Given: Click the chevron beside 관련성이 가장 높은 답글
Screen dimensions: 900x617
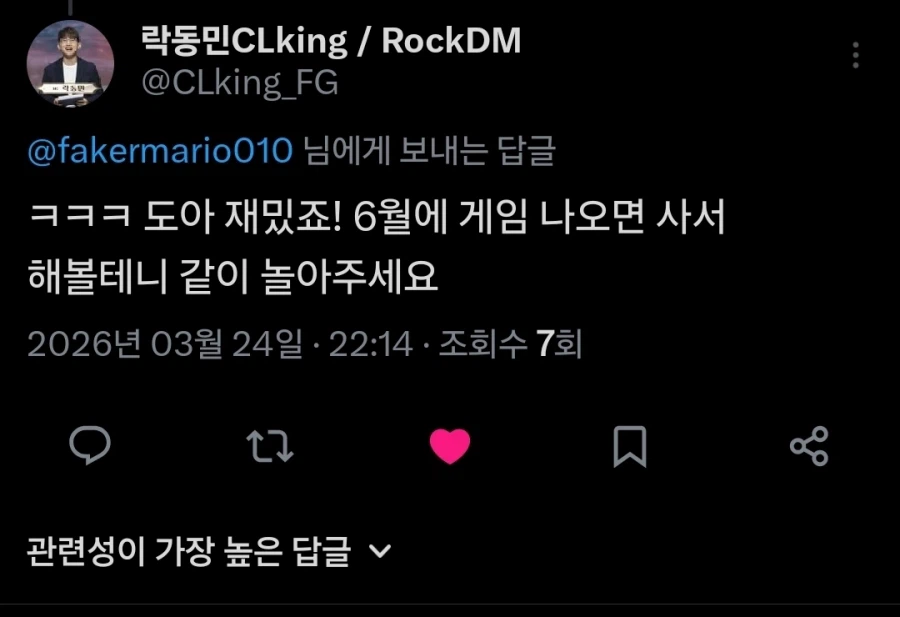Looking at the screenshot, I should click(x=380, y=552).
